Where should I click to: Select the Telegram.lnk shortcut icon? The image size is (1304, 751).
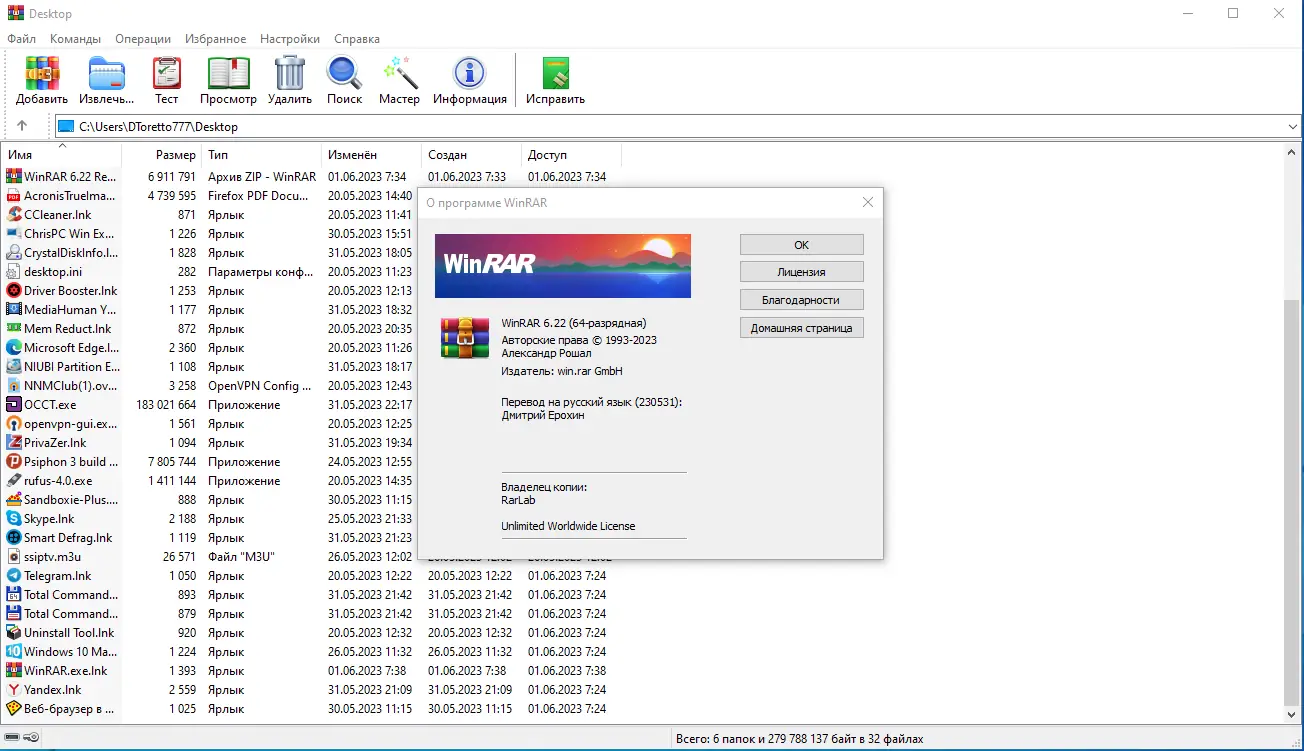(14, 576)
